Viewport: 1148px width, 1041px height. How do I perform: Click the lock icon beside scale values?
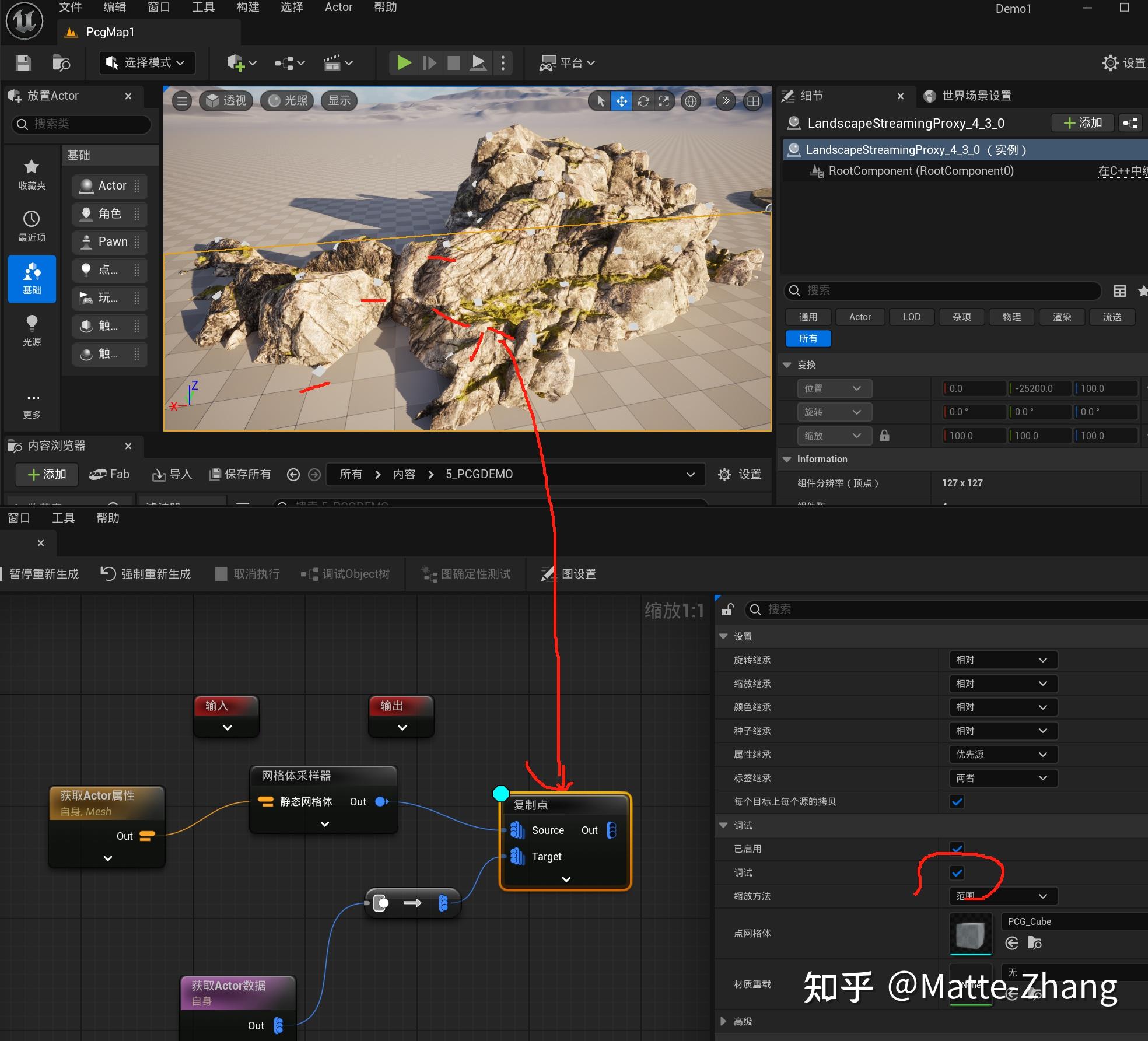click(884, 436)
